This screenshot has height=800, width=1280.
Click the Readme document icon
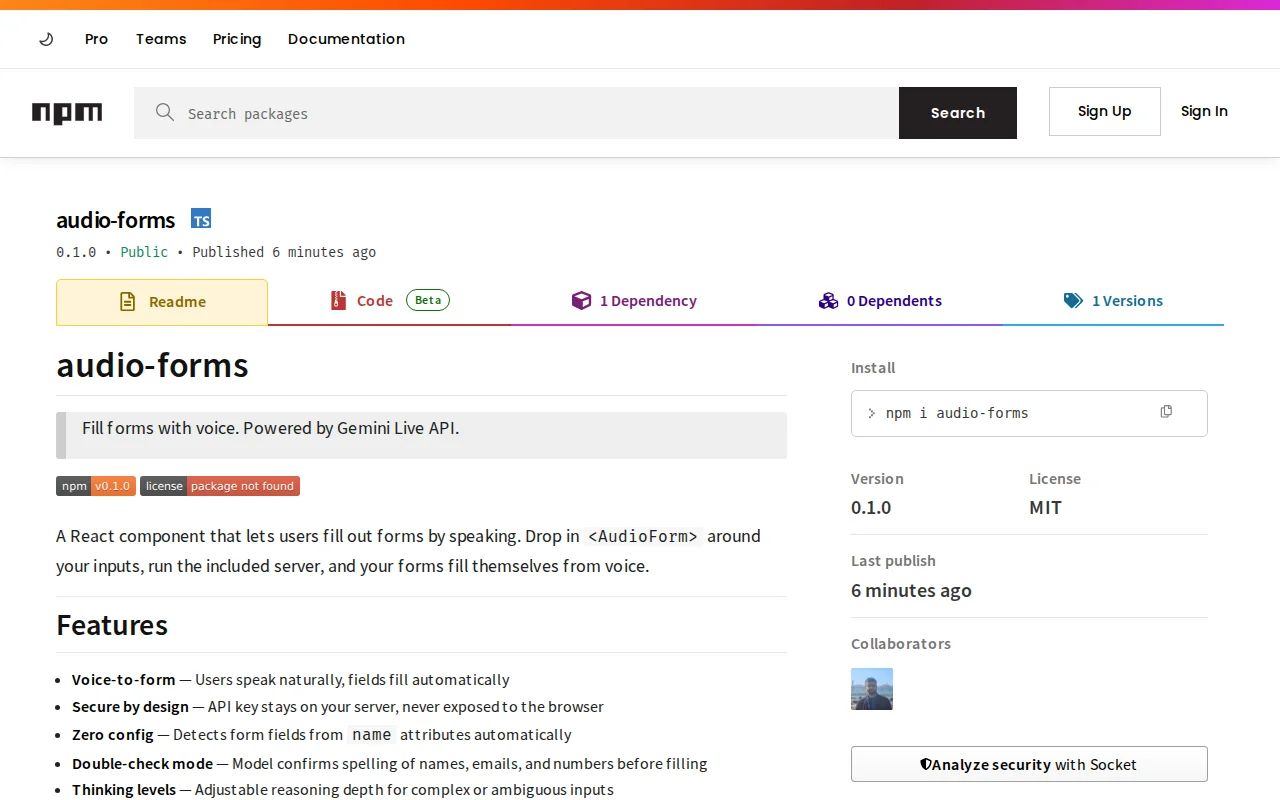(x=128, y=302)
